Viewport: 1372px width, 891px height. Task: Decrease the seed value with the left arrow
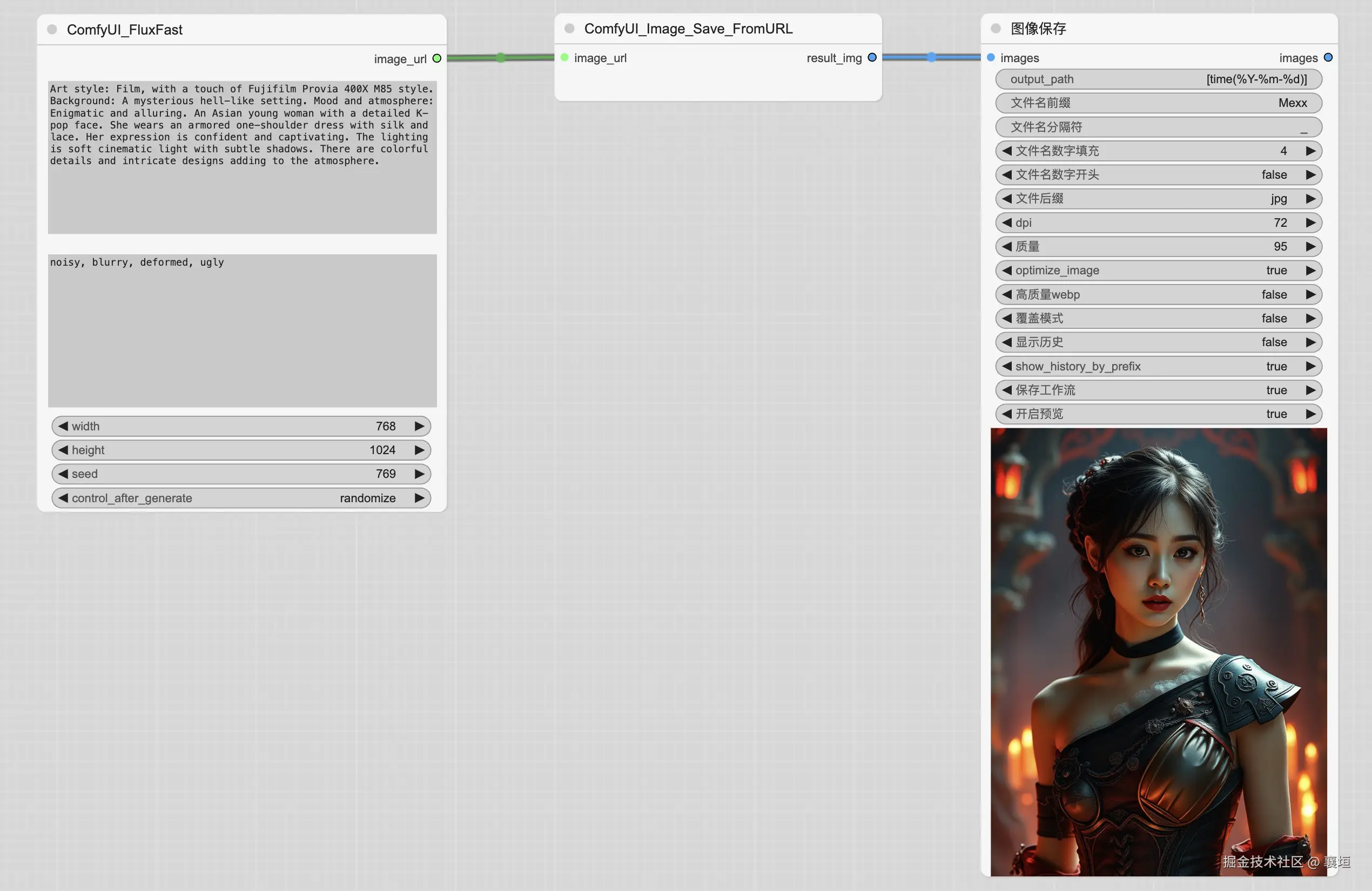pos(63,474)
